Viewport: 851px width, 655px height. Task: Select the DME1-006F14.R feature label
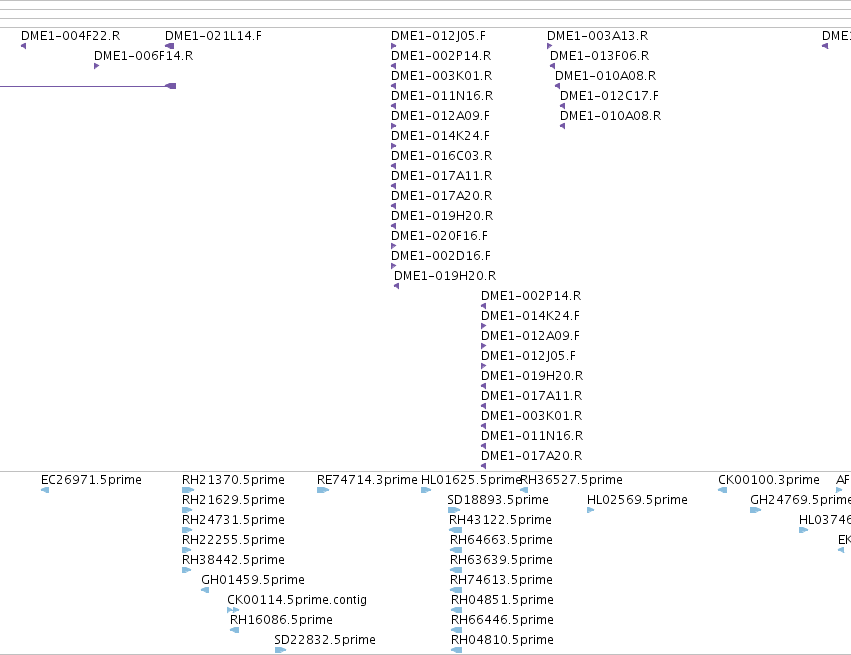[x=143, y=56]
